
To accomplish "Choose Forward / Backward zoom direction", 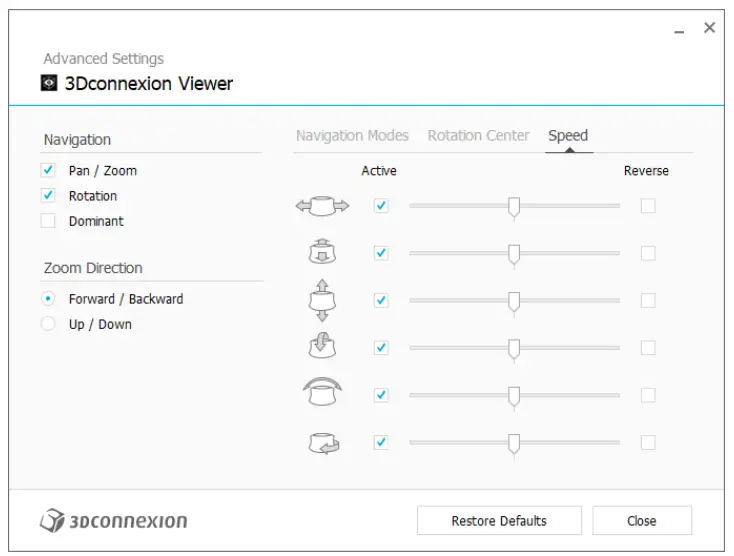I will click(48, 299).
